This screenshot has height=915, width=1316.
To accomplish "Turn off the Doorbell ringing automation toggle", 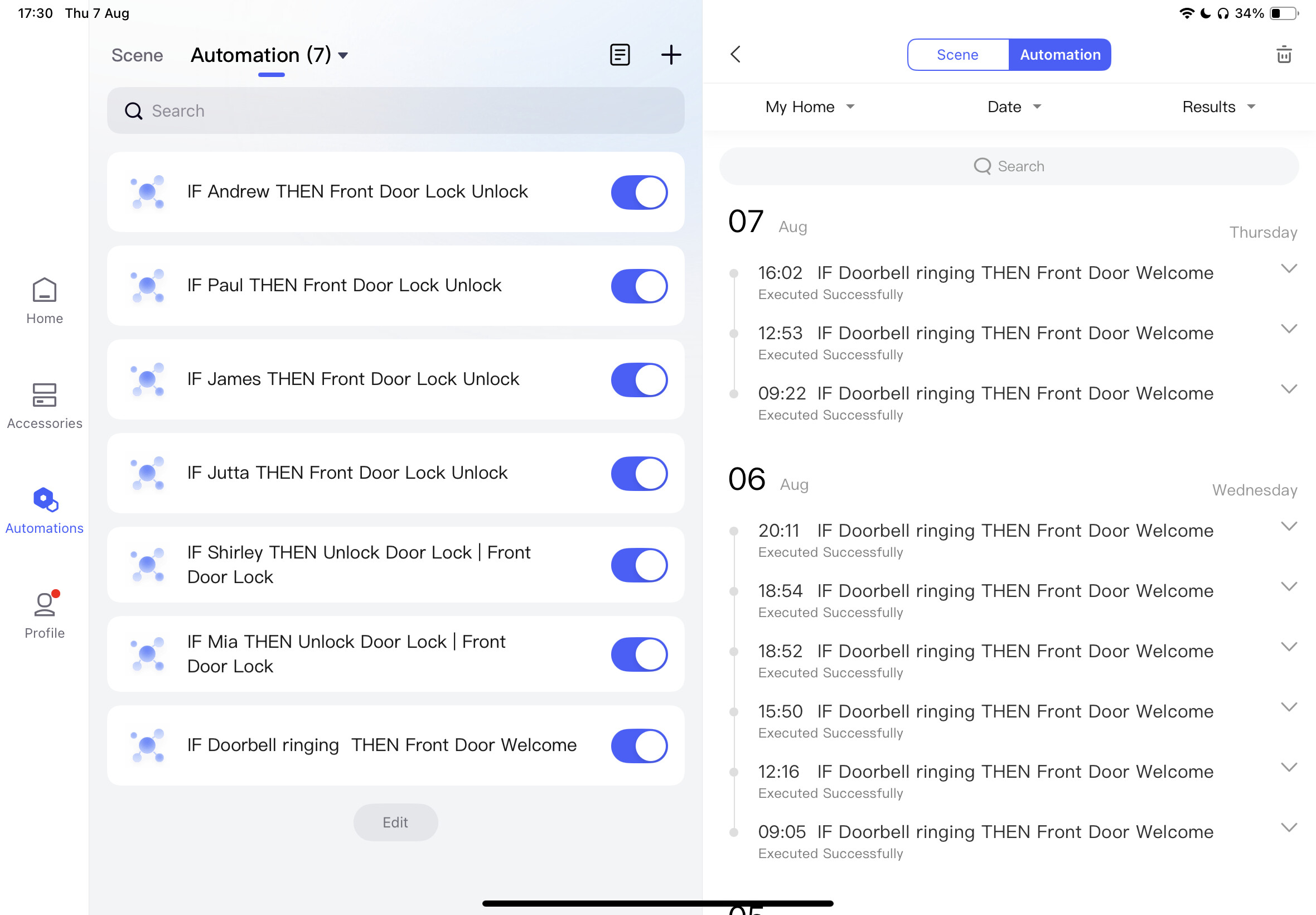I will tap(639, 745).
